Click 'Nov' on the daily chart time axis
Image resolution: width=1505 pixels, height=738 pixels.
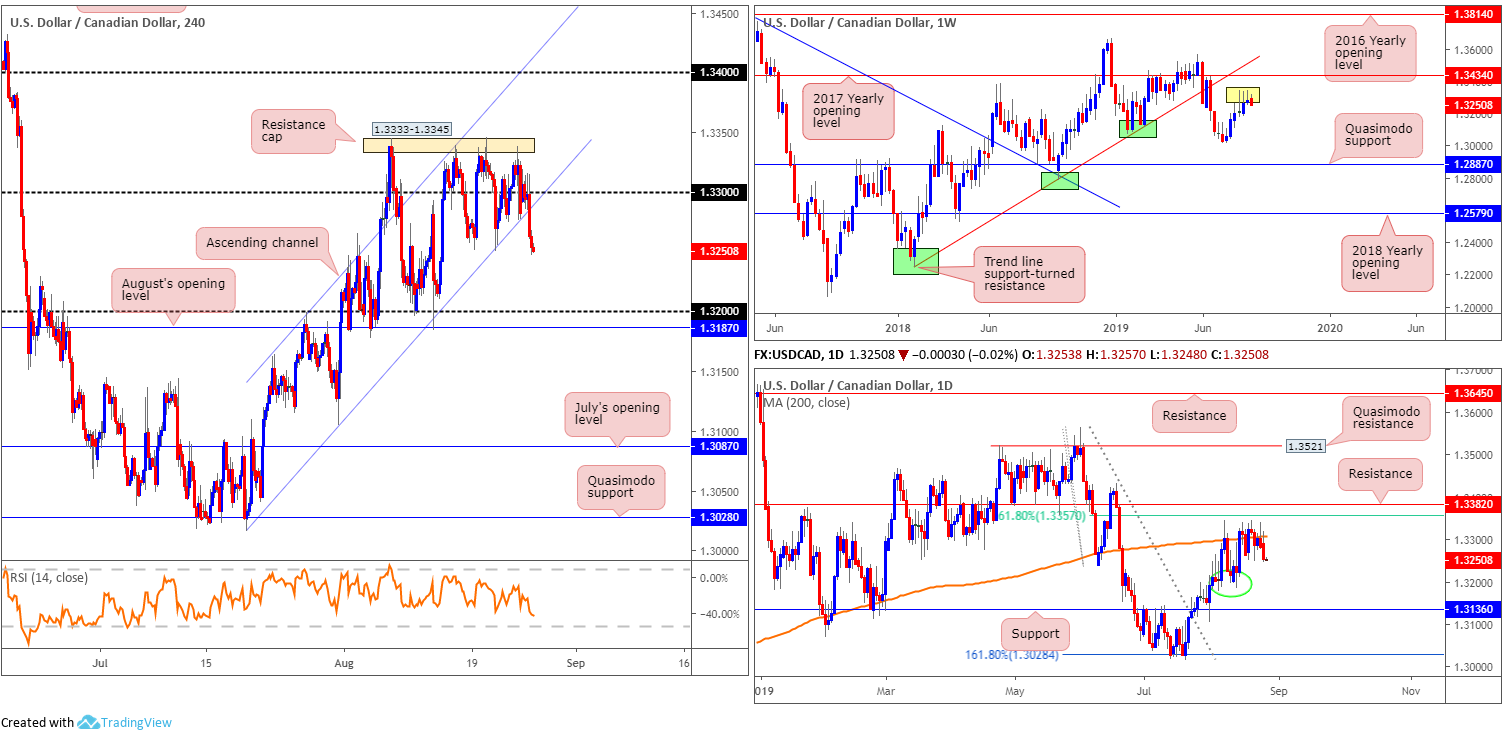(1412, 690)
